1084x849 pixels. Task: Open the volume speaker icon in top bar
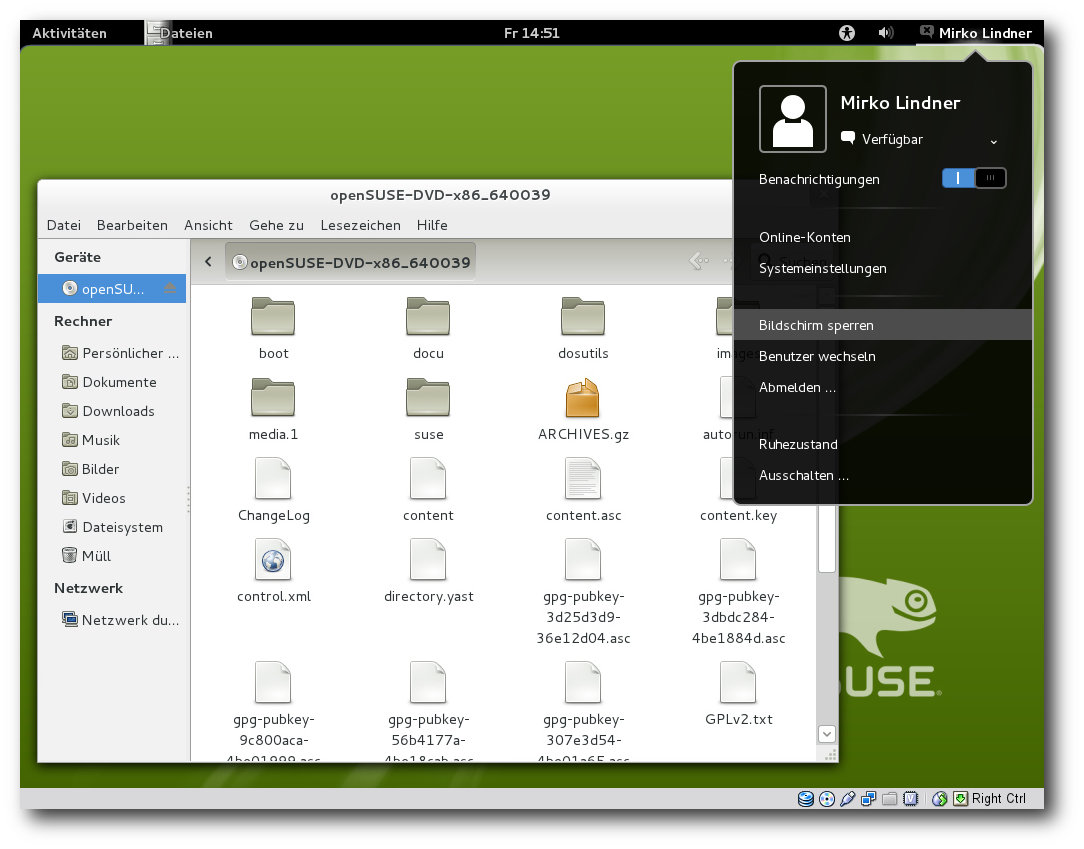pyautogui.click(x=886, y=32)
